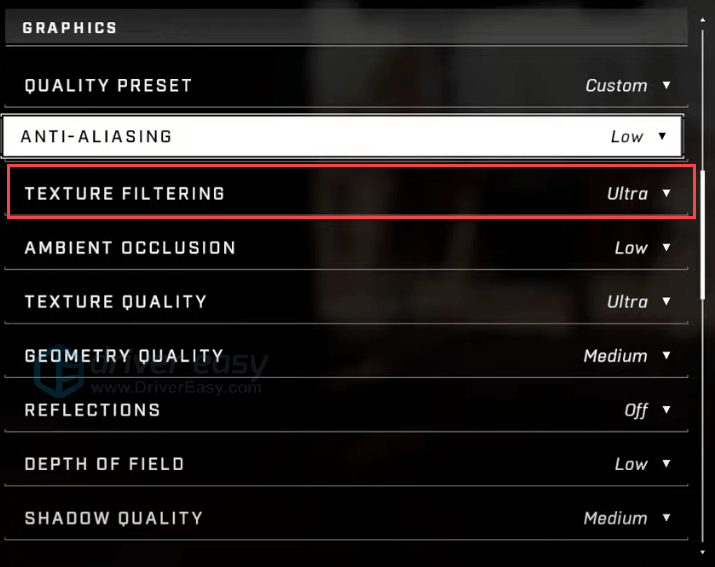Click the Geometry Quality arrow icon
715x567 pixels.
tap(666, 355)
